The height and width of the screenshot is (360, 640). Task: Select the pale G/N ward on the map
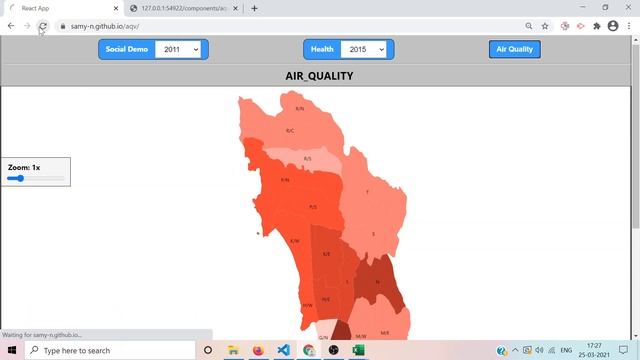pyautogui.click(x=323, y=337)
